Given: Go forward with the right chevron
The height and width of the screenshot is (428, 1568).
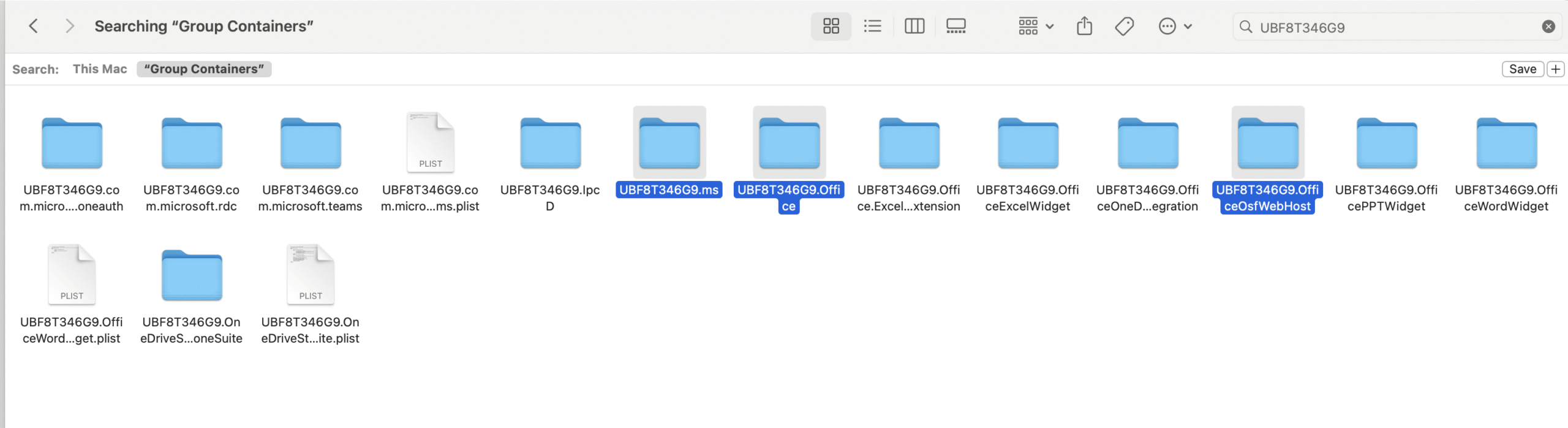Looking at the screenshot, I should 70,26.
